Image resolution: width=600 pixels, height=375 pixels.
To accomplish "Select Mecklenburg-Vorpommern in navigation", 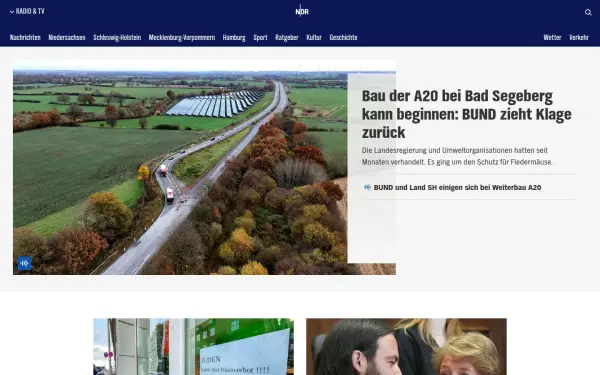I will pyautogui.click(x=182, y=38).
